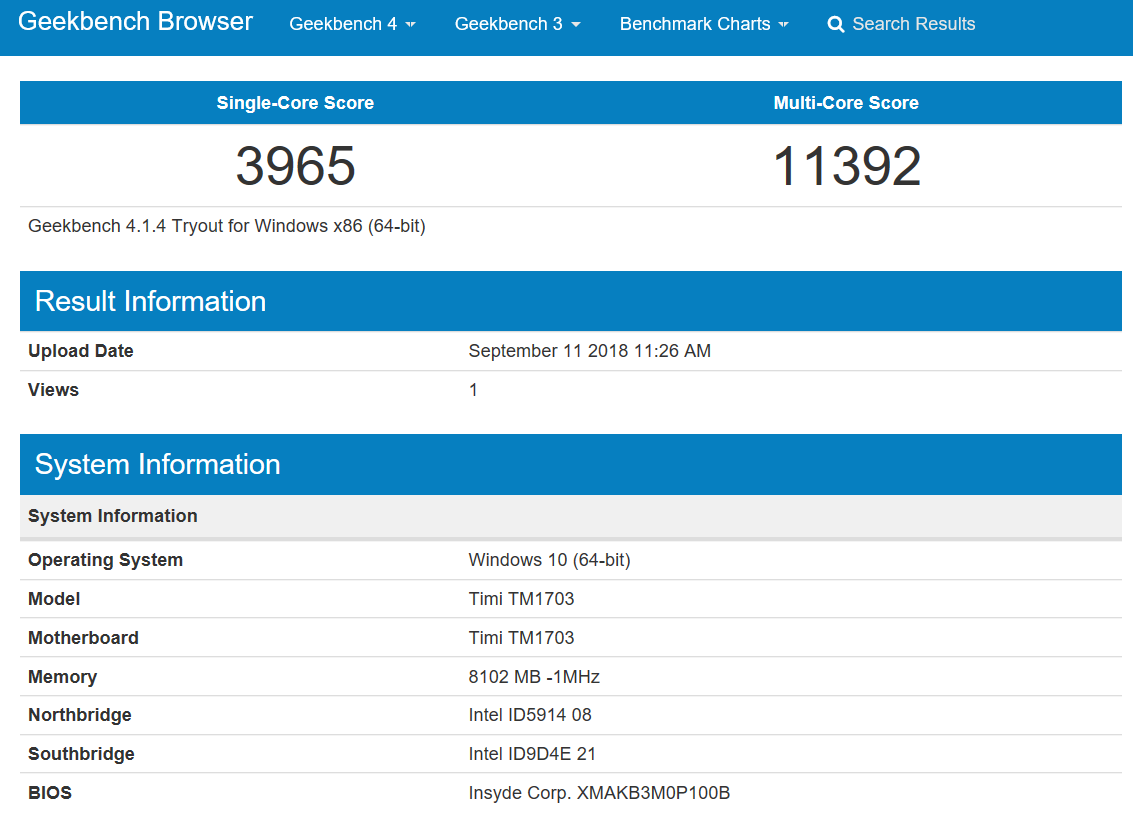This screenshot has height=823, width=1133.
Task: Click the blue System Information section header
Action: (157, 464)
